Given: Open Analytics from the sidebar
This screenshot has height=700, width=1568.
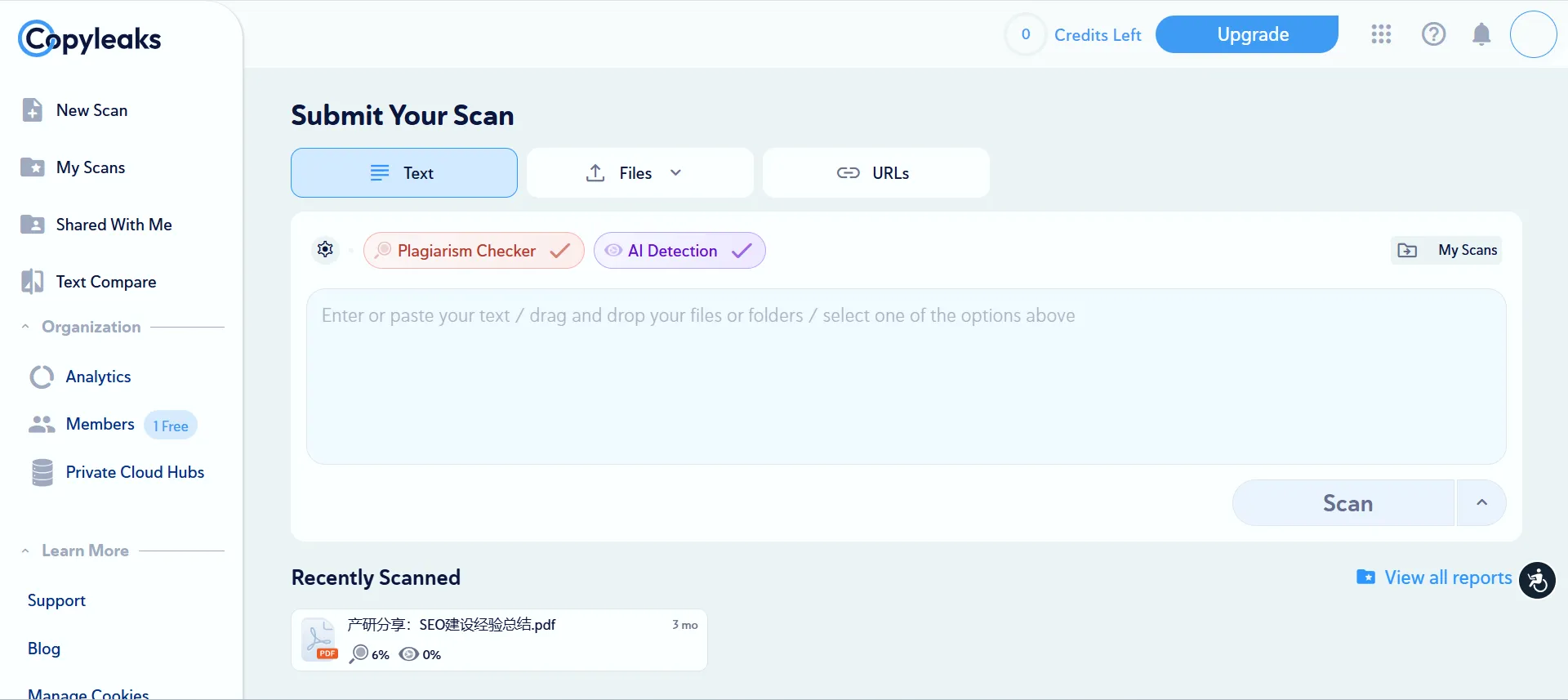Looking at the screenshot, I should click(x=98, y=377).
